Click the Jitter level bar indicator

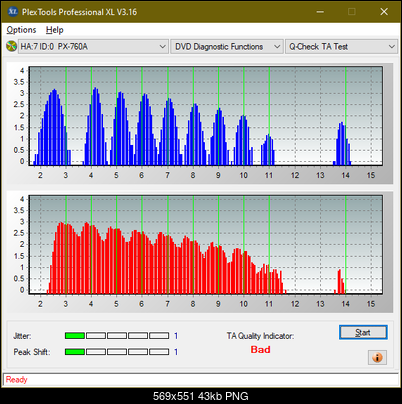(117, 336)
